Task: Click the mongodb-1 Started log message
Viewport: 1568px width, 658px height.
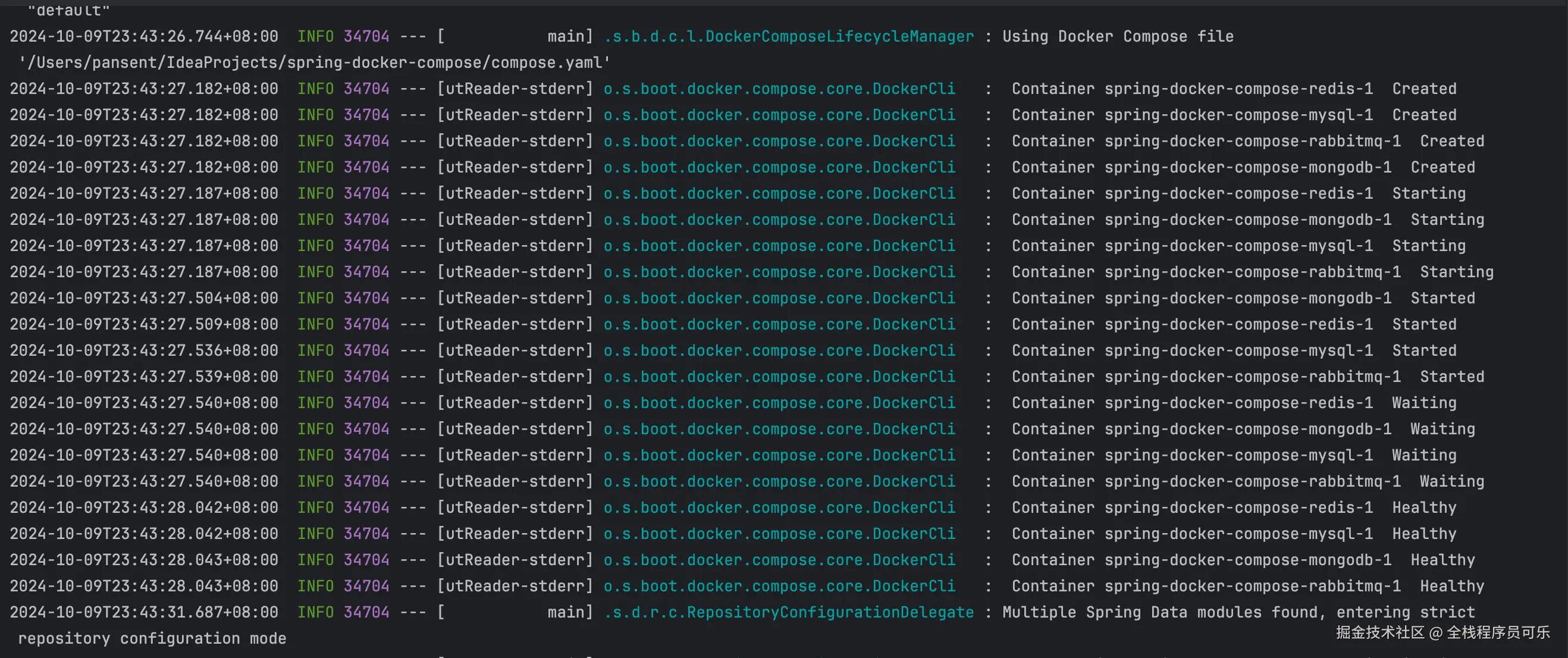Action: (1243, 298)
